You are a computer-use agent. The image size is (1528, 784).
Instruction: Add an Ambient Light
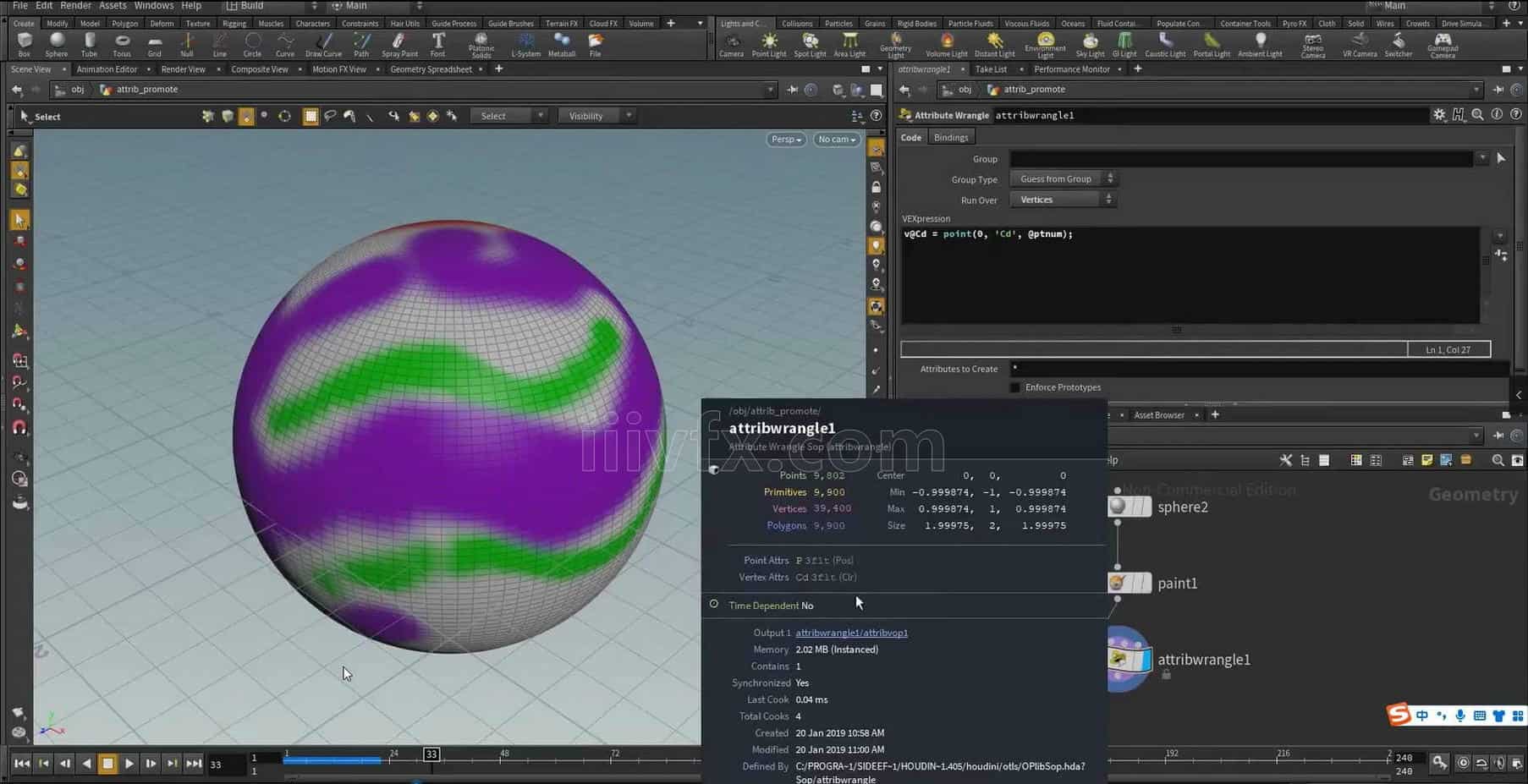(1260, 45)
